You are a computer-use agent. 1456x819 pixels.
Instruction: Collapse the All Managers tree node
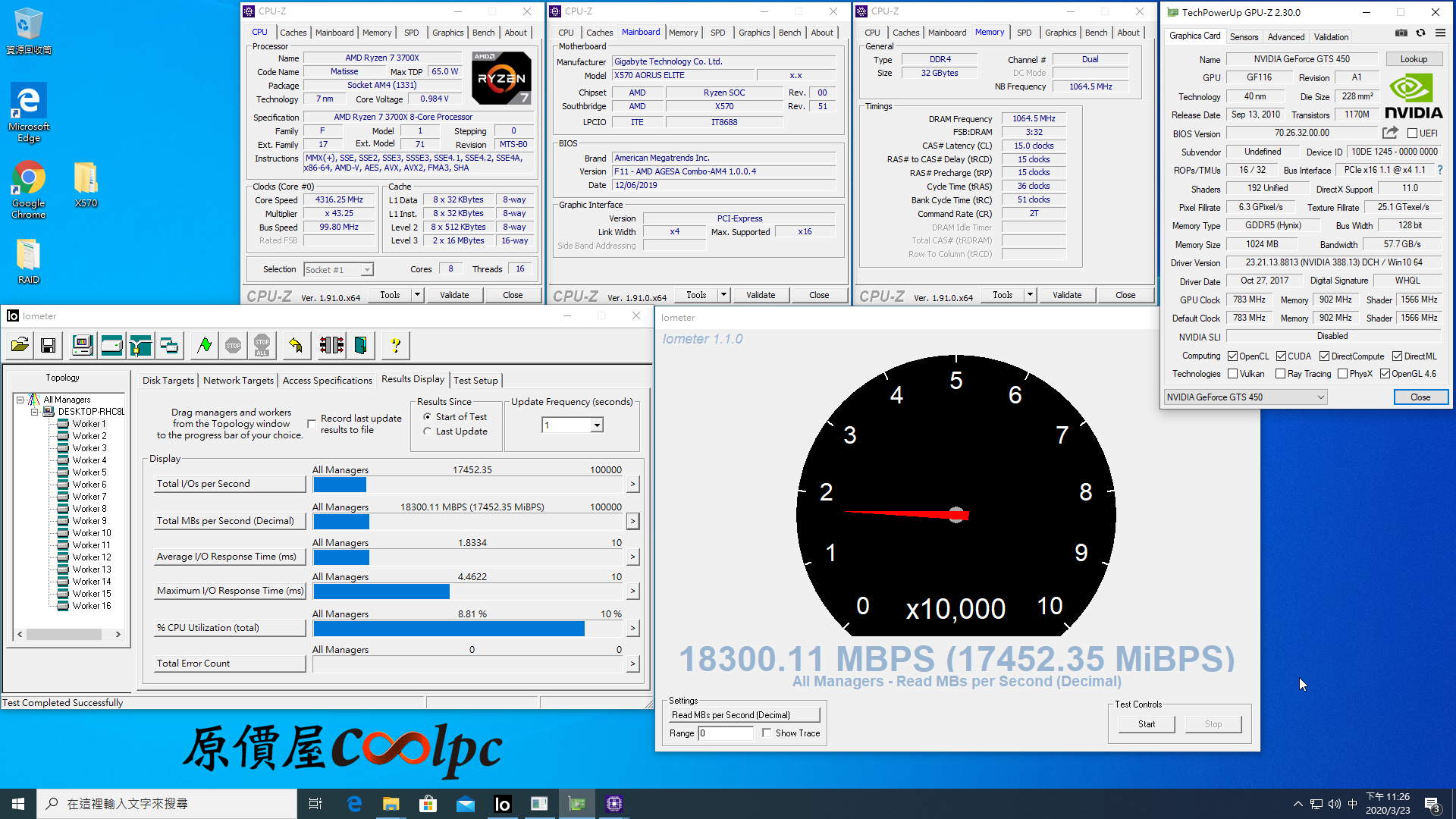pos(20,400)
